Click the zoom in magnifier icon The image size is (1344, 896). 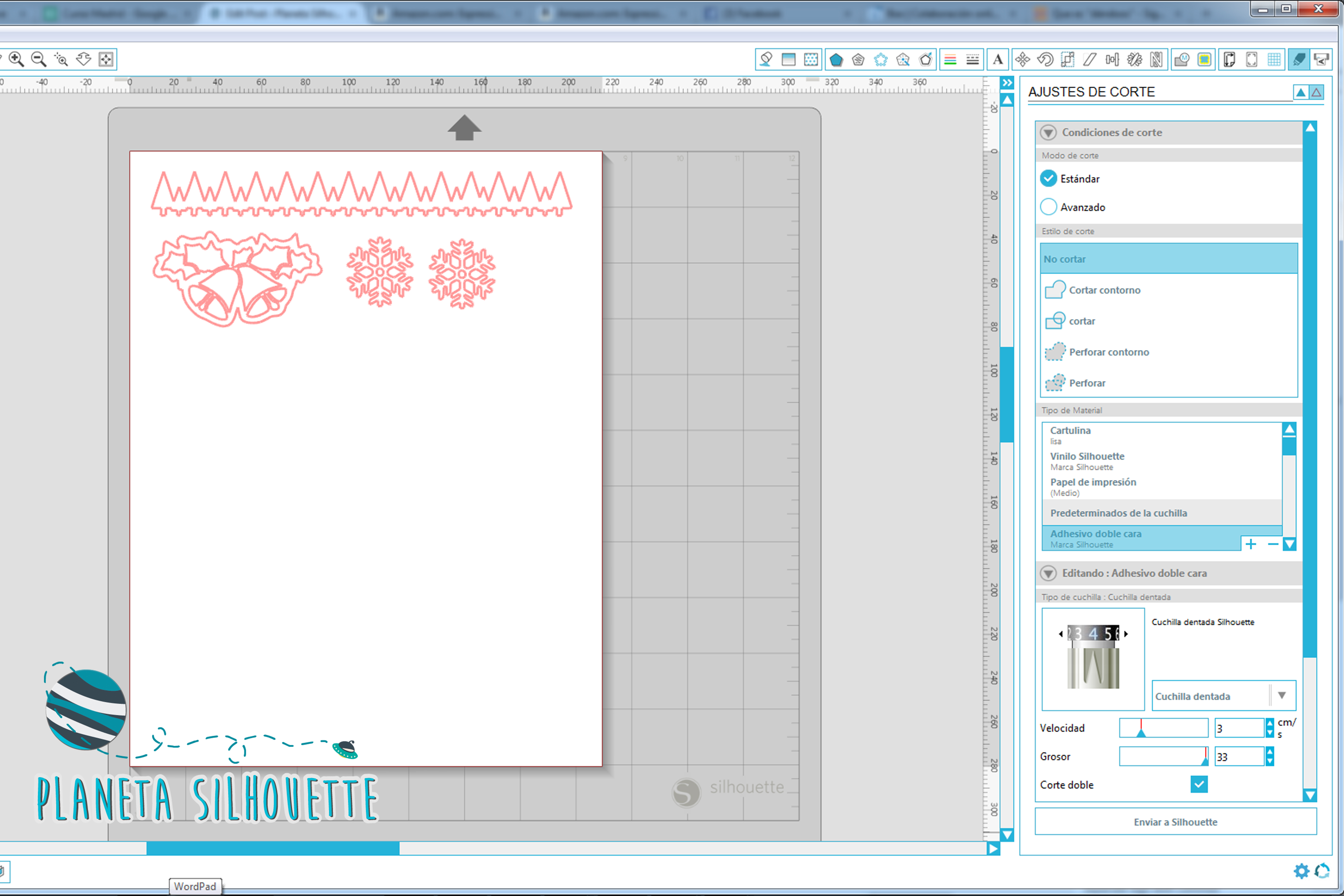point(16,59)
